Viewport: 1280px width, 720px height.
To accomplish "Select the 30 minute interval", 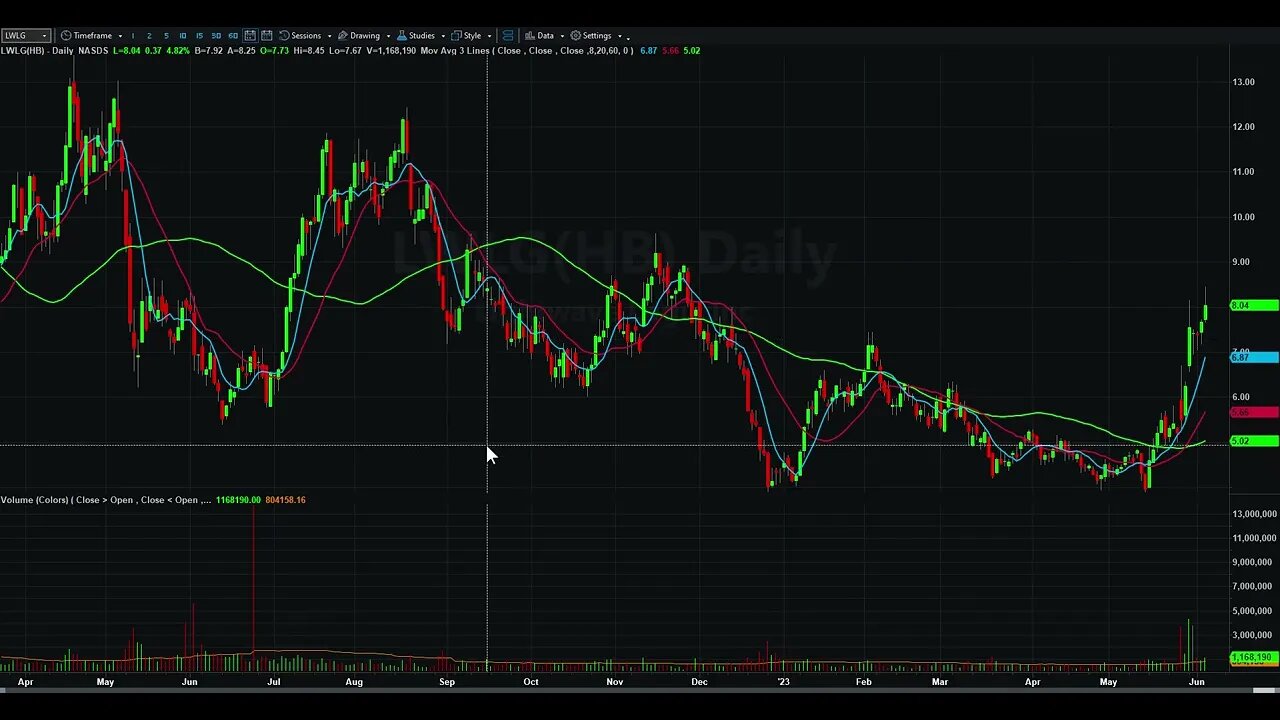I will [x=216, y=36].
